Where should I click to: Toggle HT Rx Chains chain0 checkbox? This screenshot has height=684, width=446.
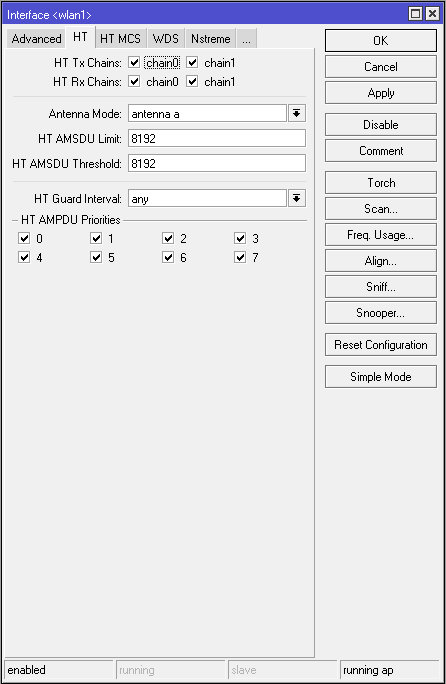pyautogui.click(x=134, y=82)
